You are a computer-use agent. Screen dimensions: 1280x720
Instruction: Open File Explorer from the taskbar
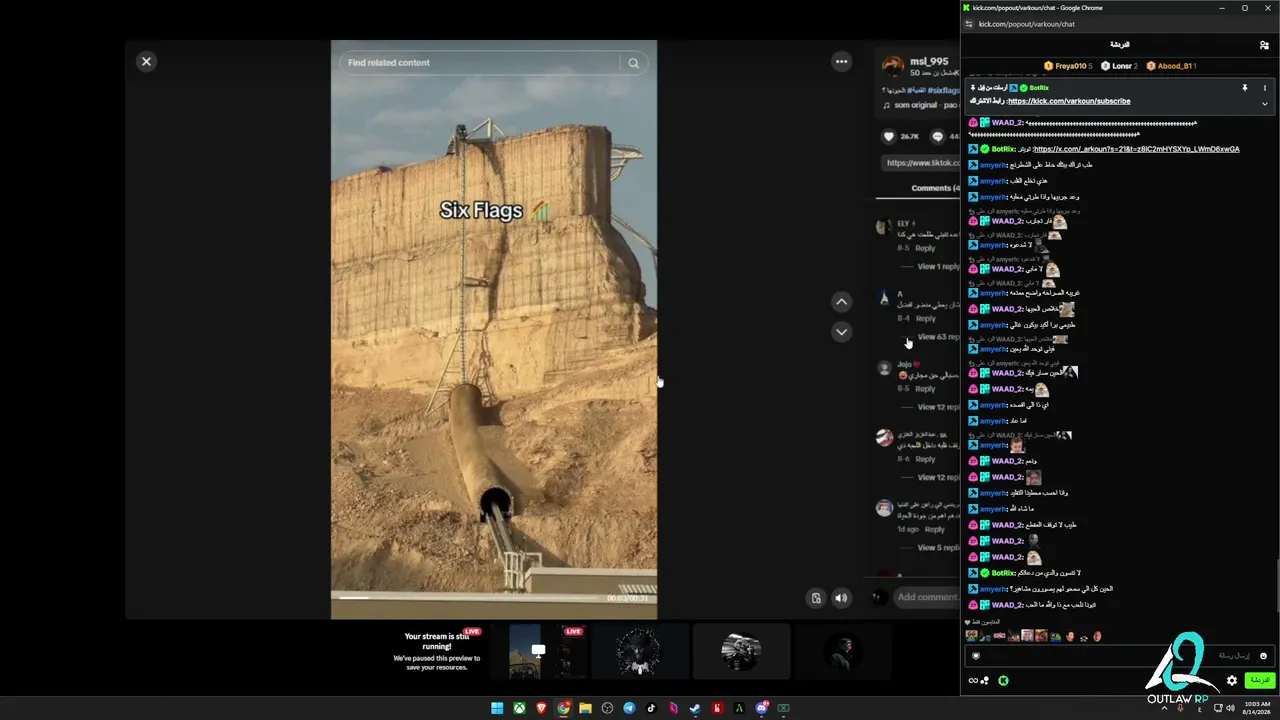585,708
